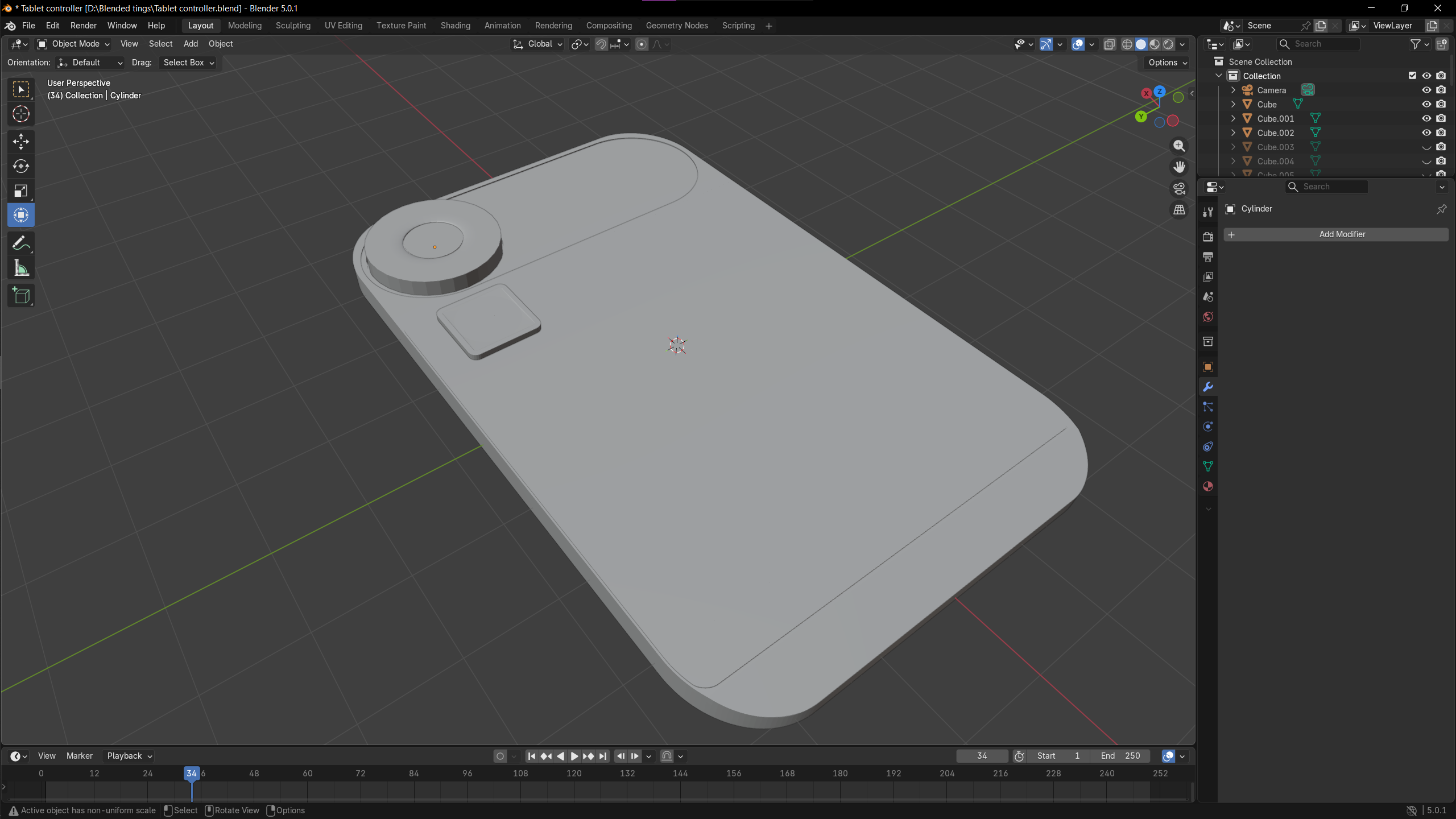1456x819 pixels.
Task: Open the Object Mode dropdown
Action: tap(74, 44)
